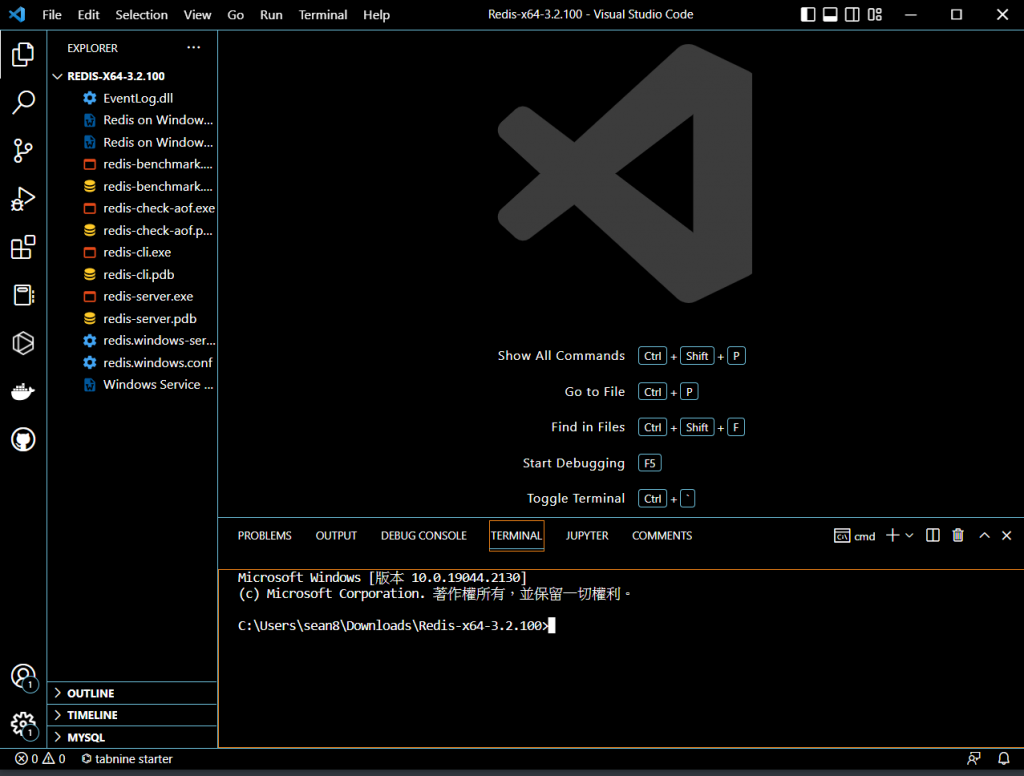Select redis-check-aof.exe in explorer
Viewport: 1024px width, 776px height.
[133, 208]
